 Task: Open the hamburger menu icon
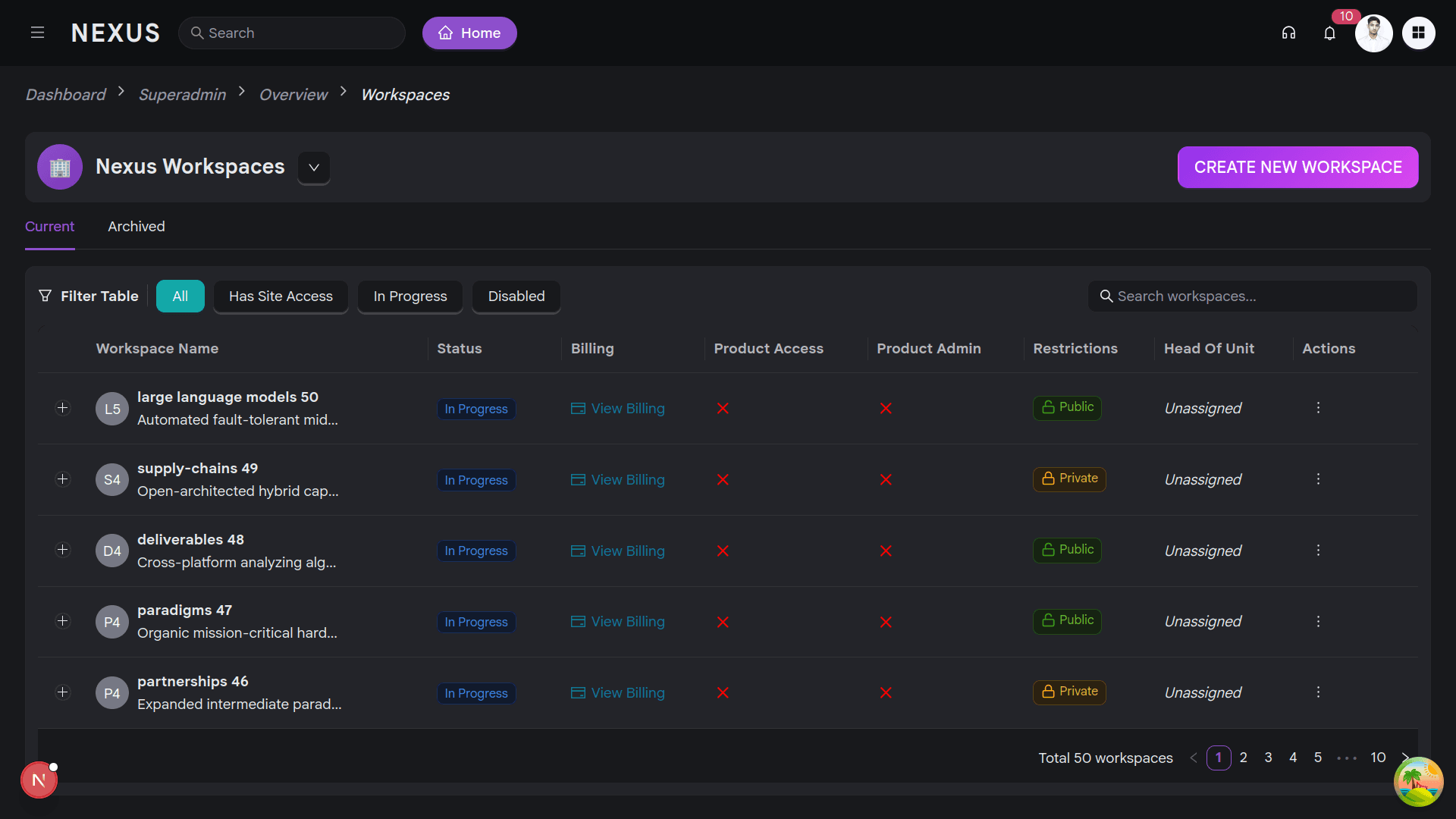(x=37, y=33)
